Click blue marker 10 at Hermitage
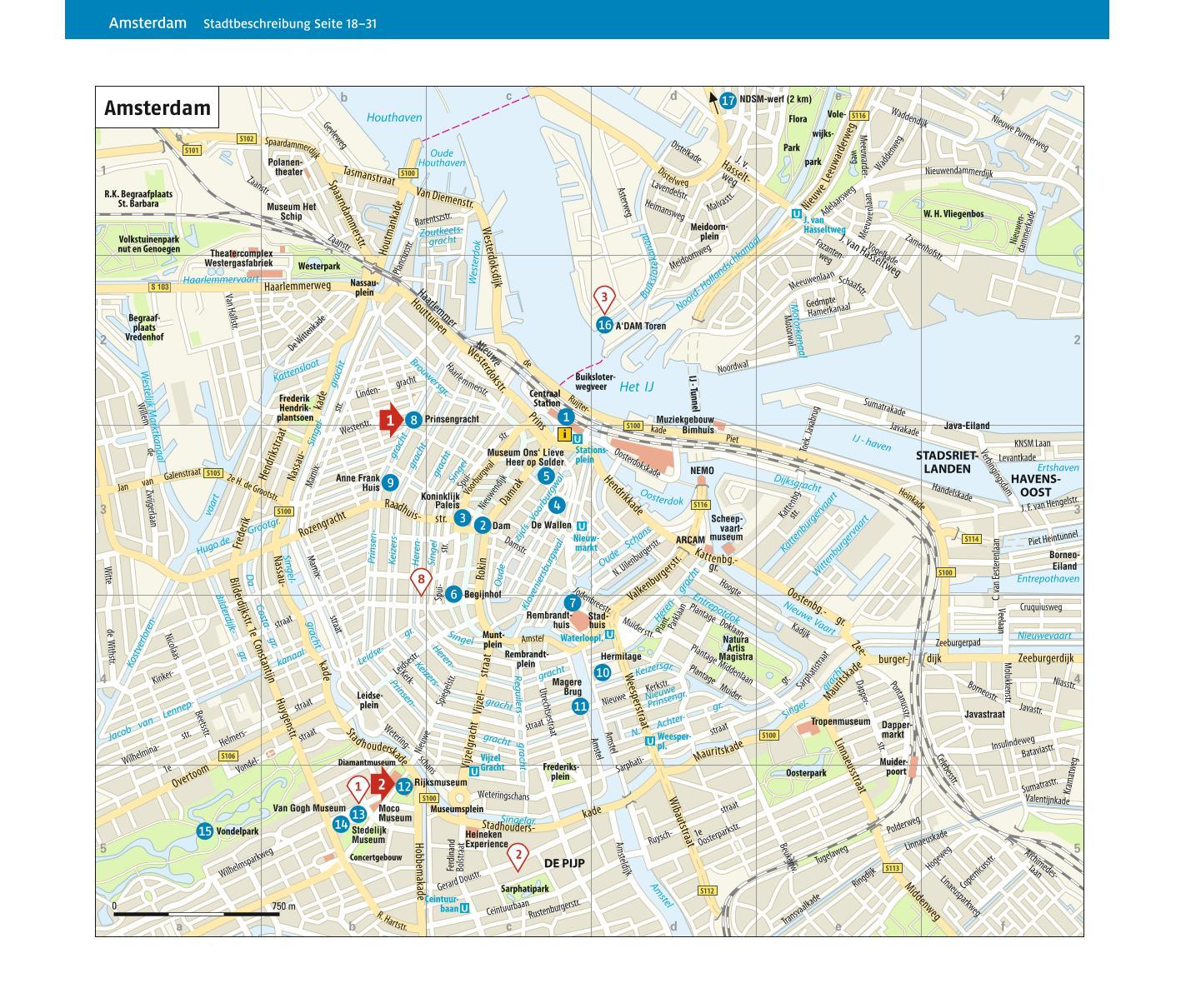This screenshot has height=1008, width=1181. pos(603,672)
